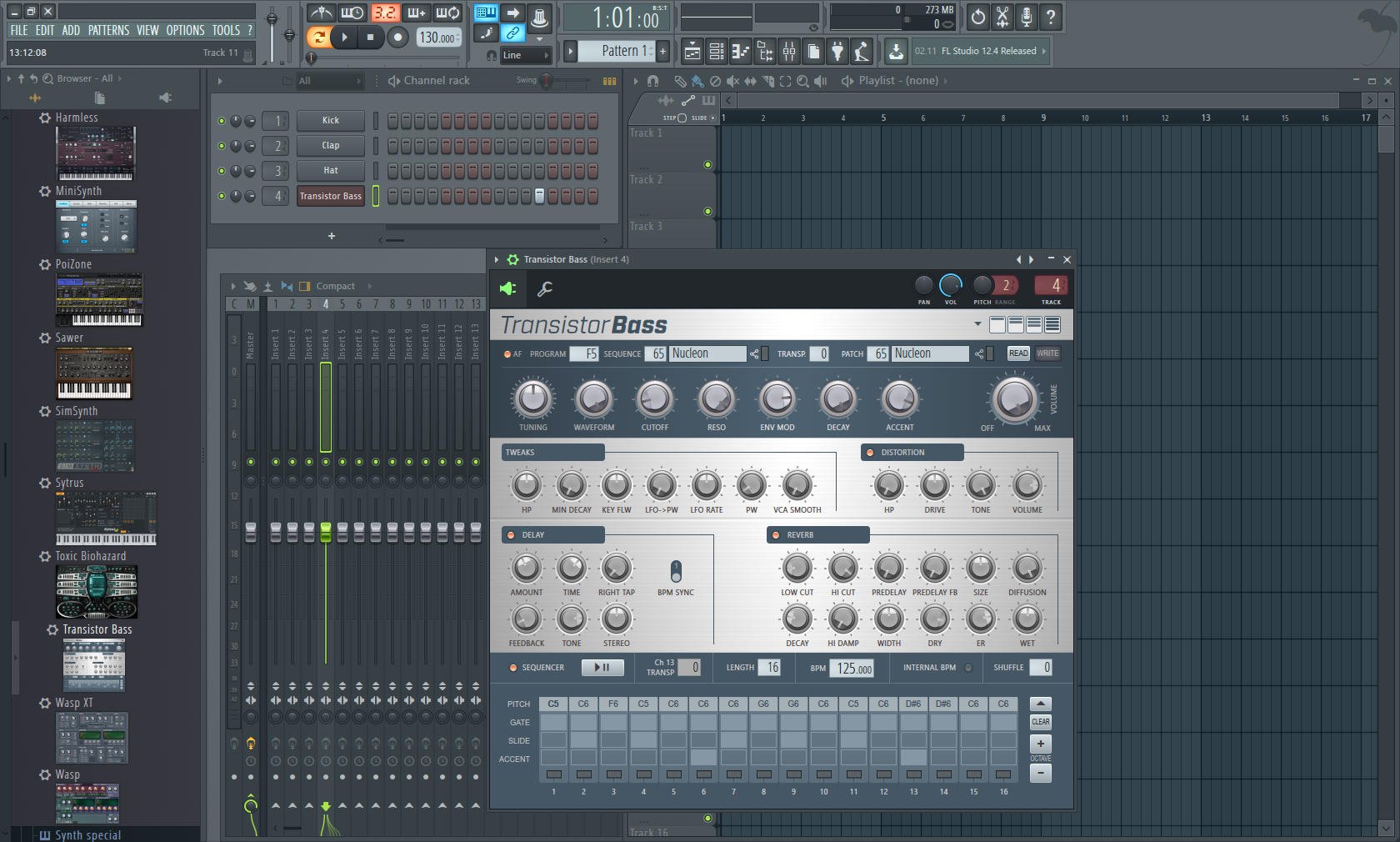Click the Clap channel button

[x=331, y=145]
